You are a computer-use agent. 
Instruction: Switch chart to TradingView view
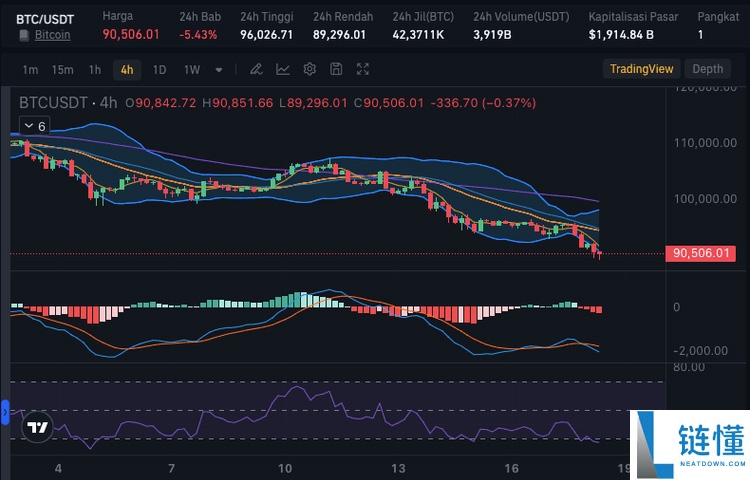(642, 69)
